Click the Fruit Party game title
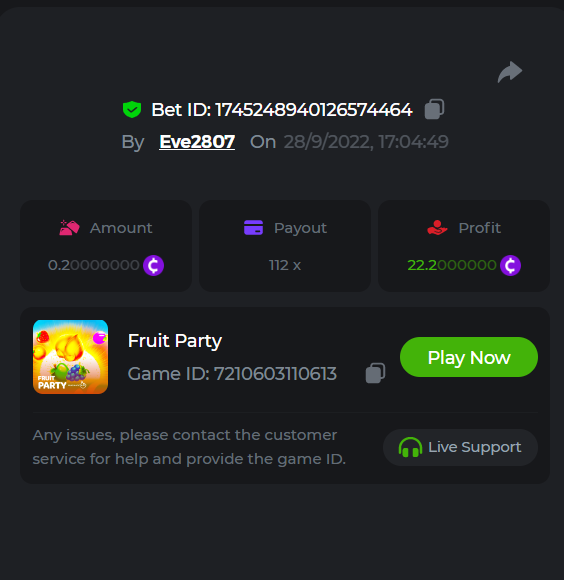This screenshot has height=580, width=564. pyautogui.click(x=175, y=341)
